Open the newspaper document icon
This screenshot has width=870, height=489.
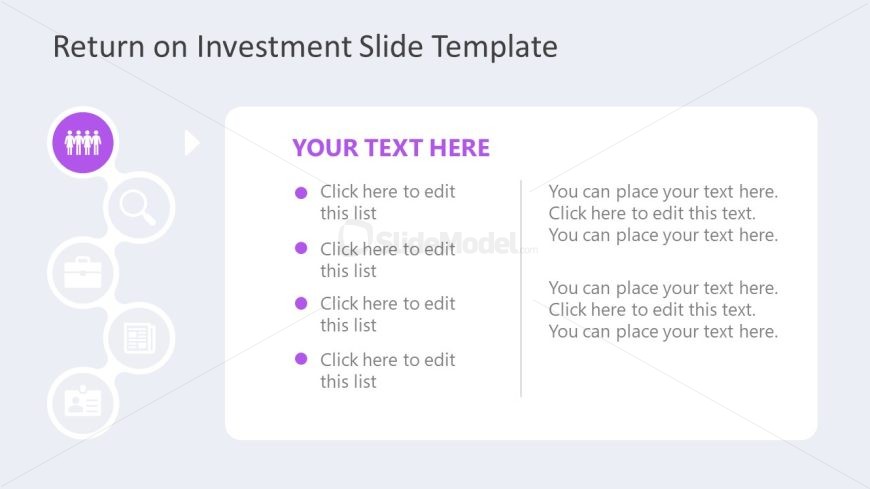point(139,337)
